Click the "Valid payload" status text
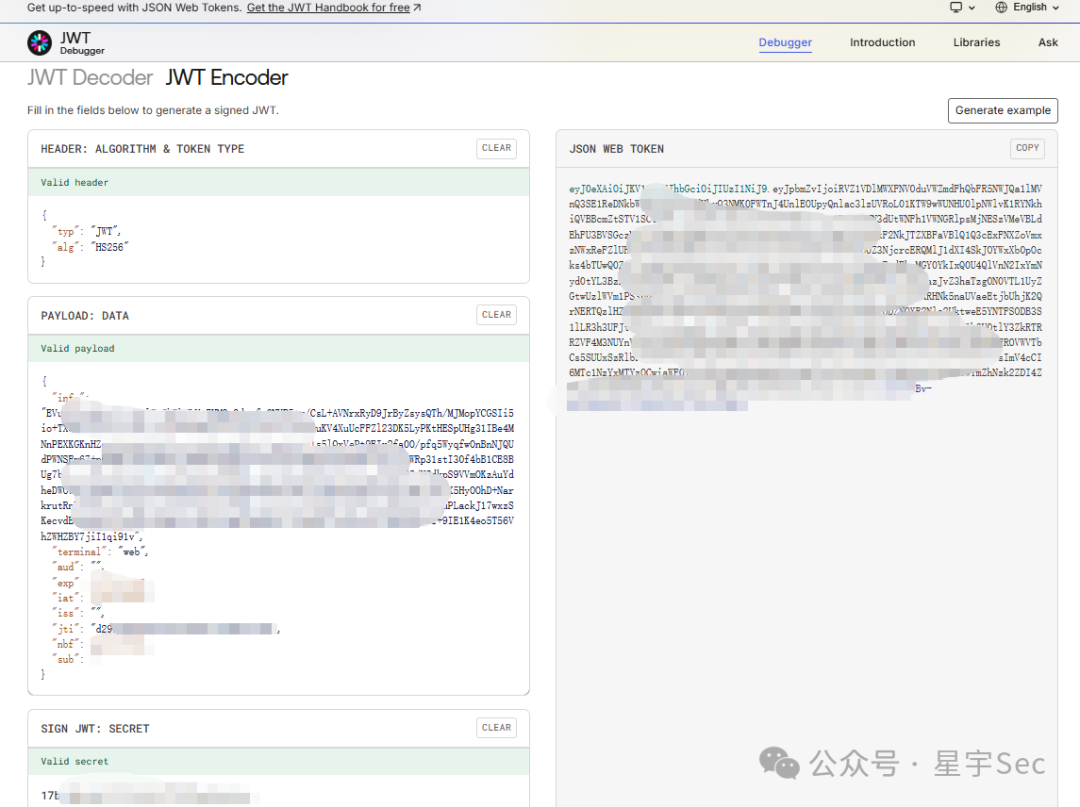This screenshot has height=807, width=1080. pos(77,348)
